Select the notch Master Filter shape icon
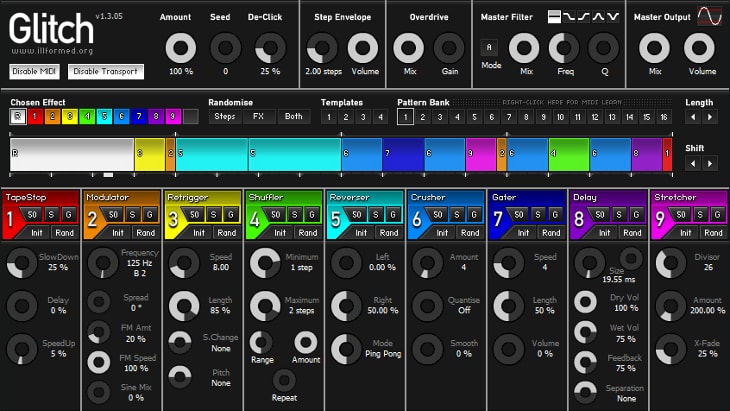Screen dimensions: 730x411 click(613, 17)
